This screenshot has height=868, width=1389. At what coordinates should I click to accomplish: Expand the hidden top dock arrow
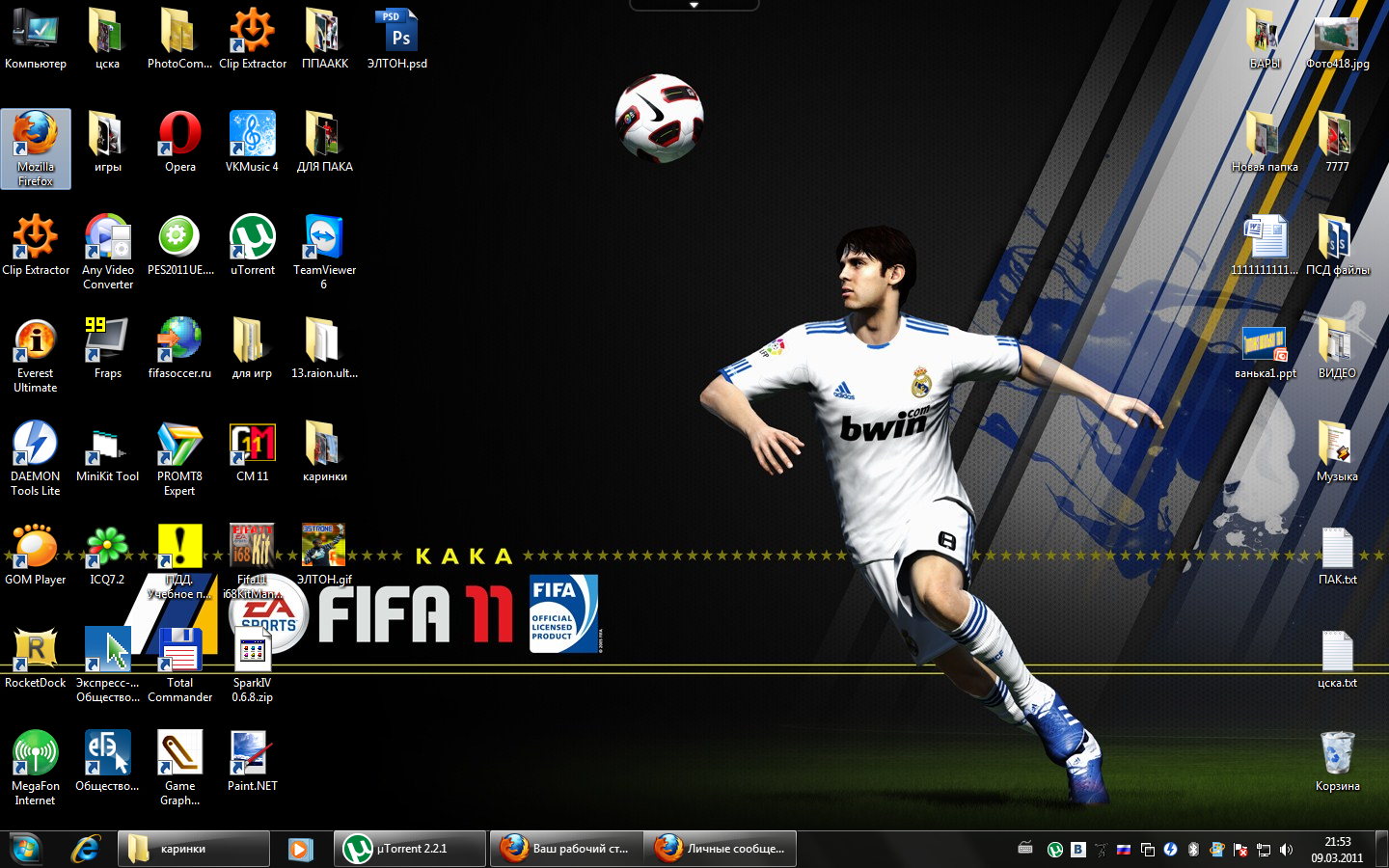tap(694, 6)
